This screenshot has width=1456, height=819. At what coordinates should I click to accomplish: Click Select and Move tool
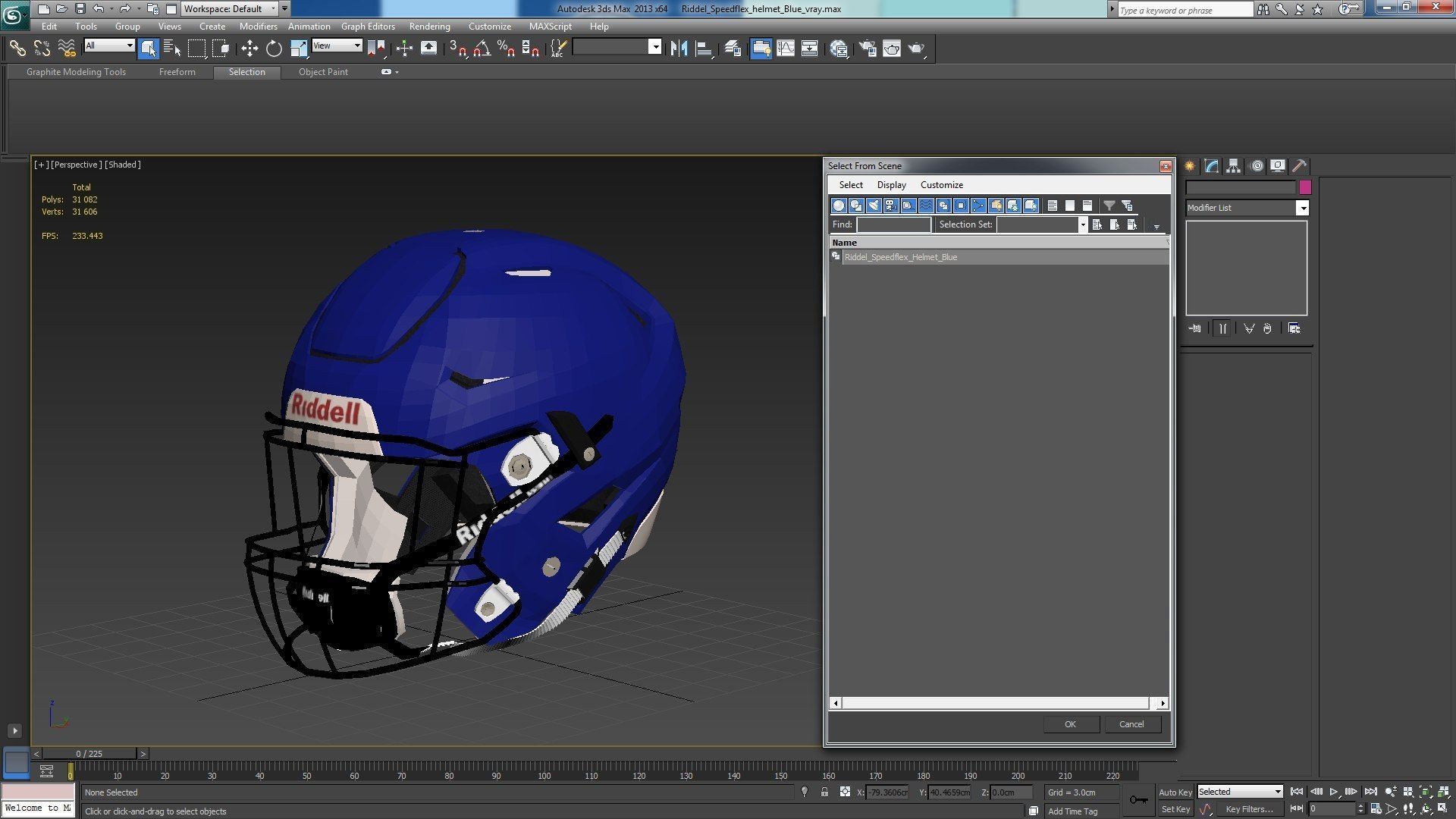pyautogui.click(x=249, y=49)
